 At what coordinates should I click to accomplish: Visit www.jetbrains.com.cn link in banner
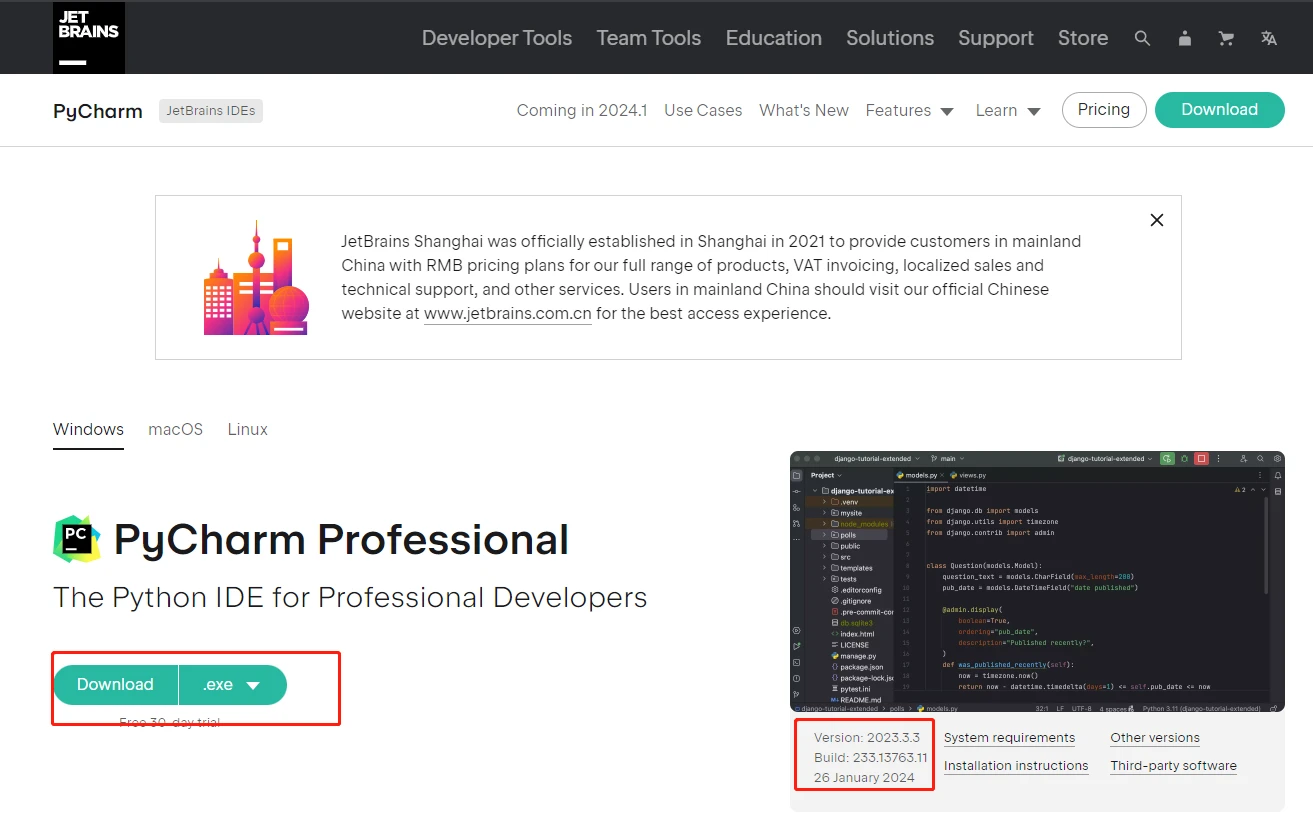[x=508, y=313]
